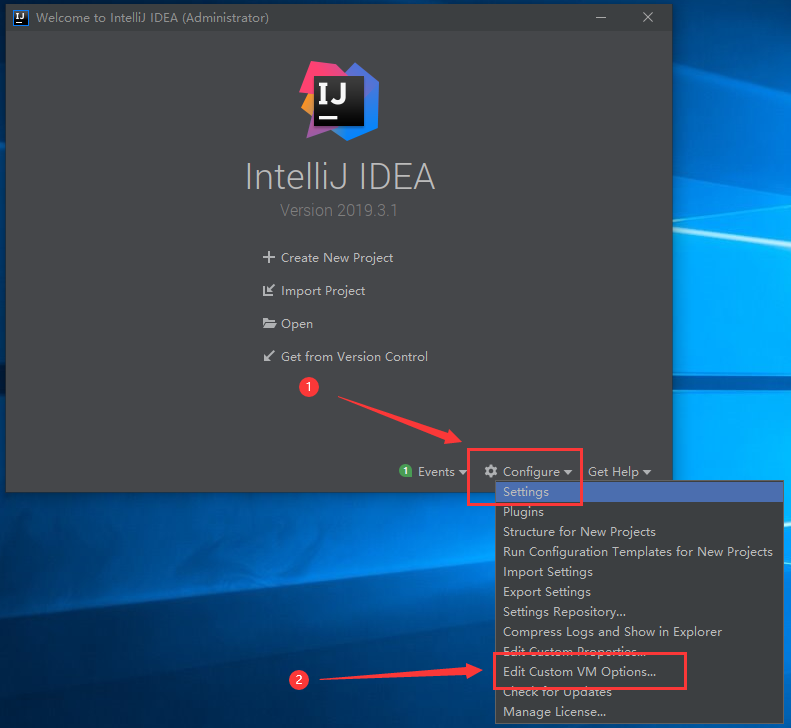Screen dimensions: 791x728
Task: Click the import icon beside Import Project
Action: 268,291
